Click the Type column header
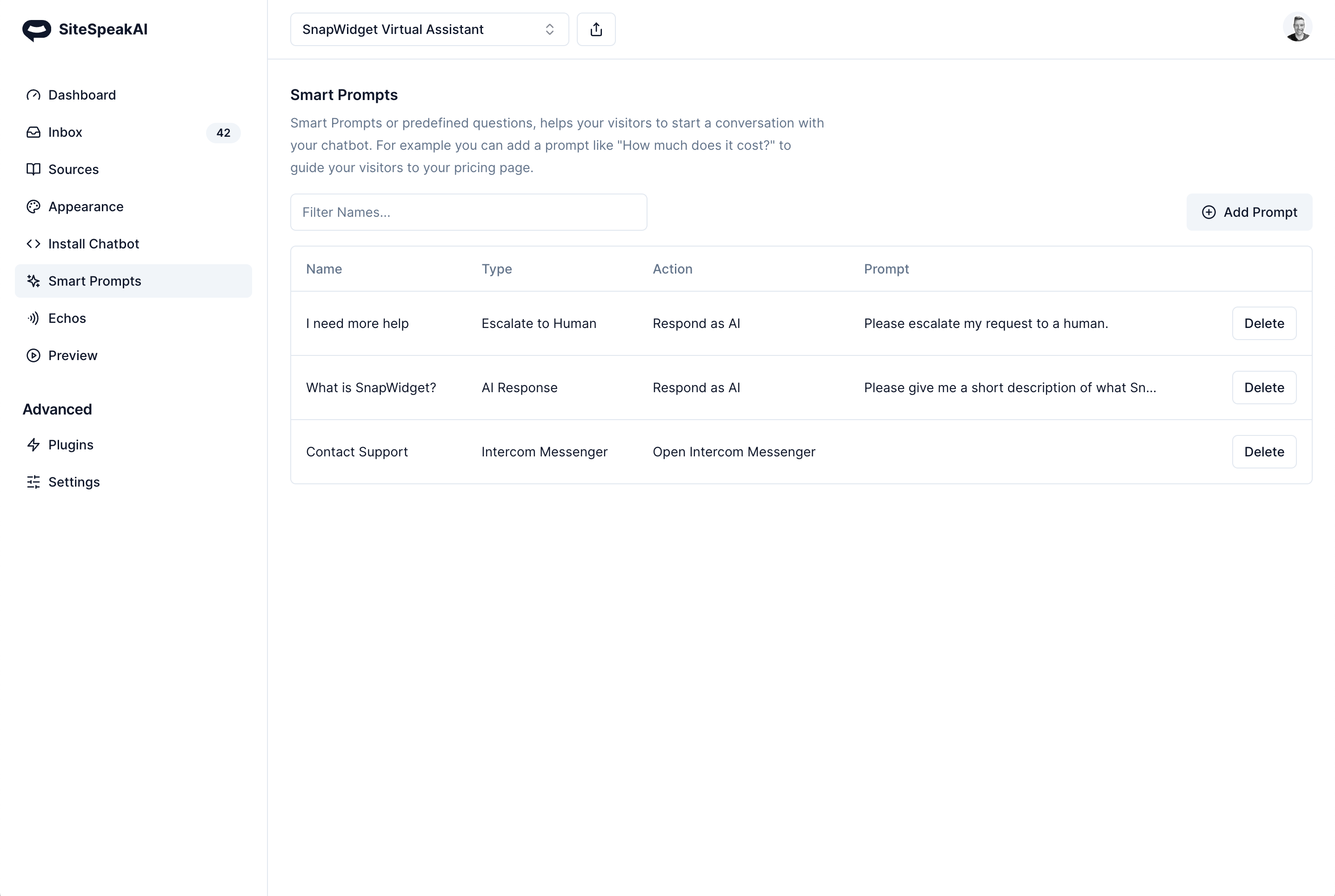1335x896 pixels. pyautogui.click(x=496, y=269)
